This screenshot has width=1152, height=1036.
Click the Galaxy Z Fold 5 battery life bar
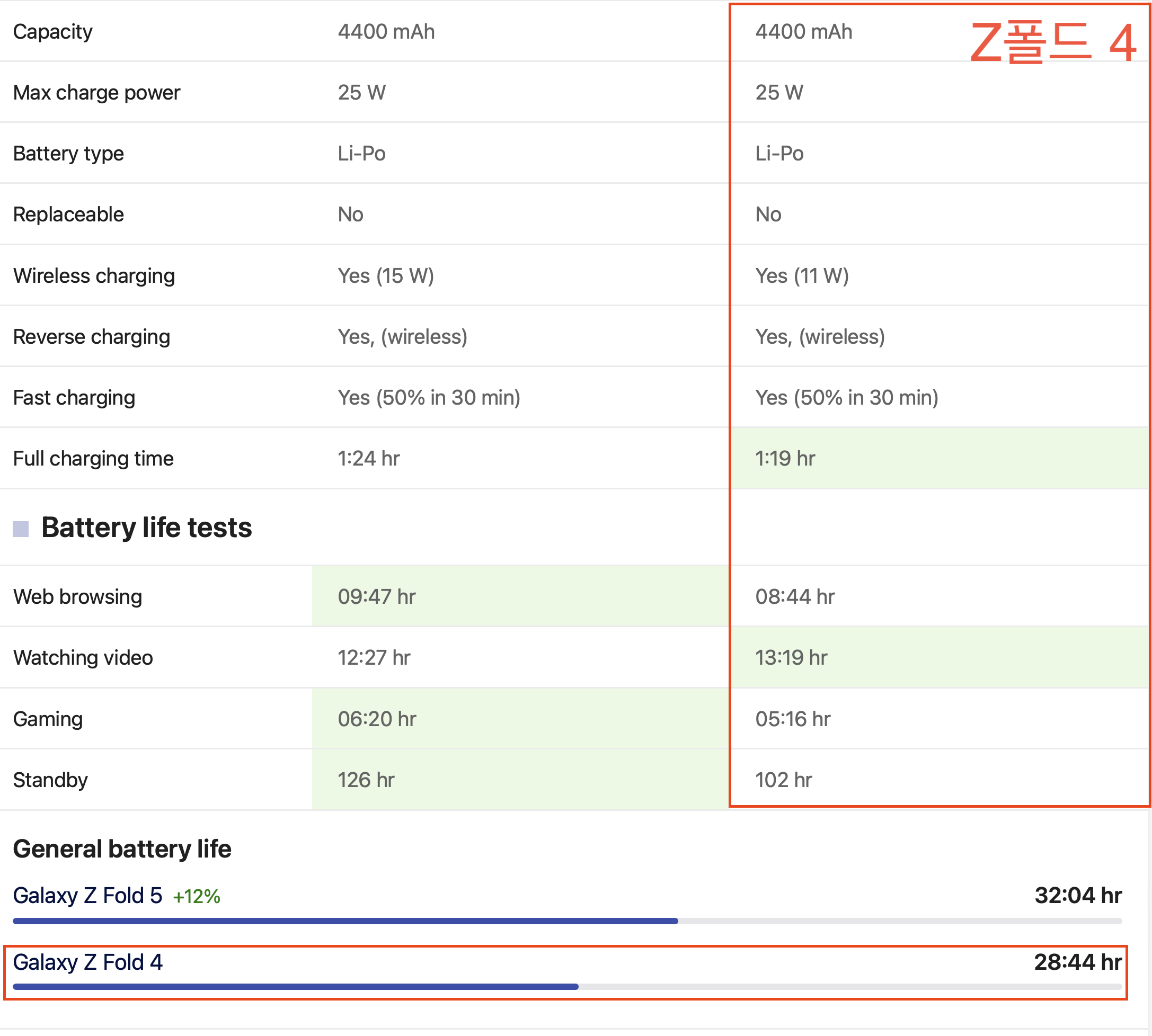[x=567, y=921]
